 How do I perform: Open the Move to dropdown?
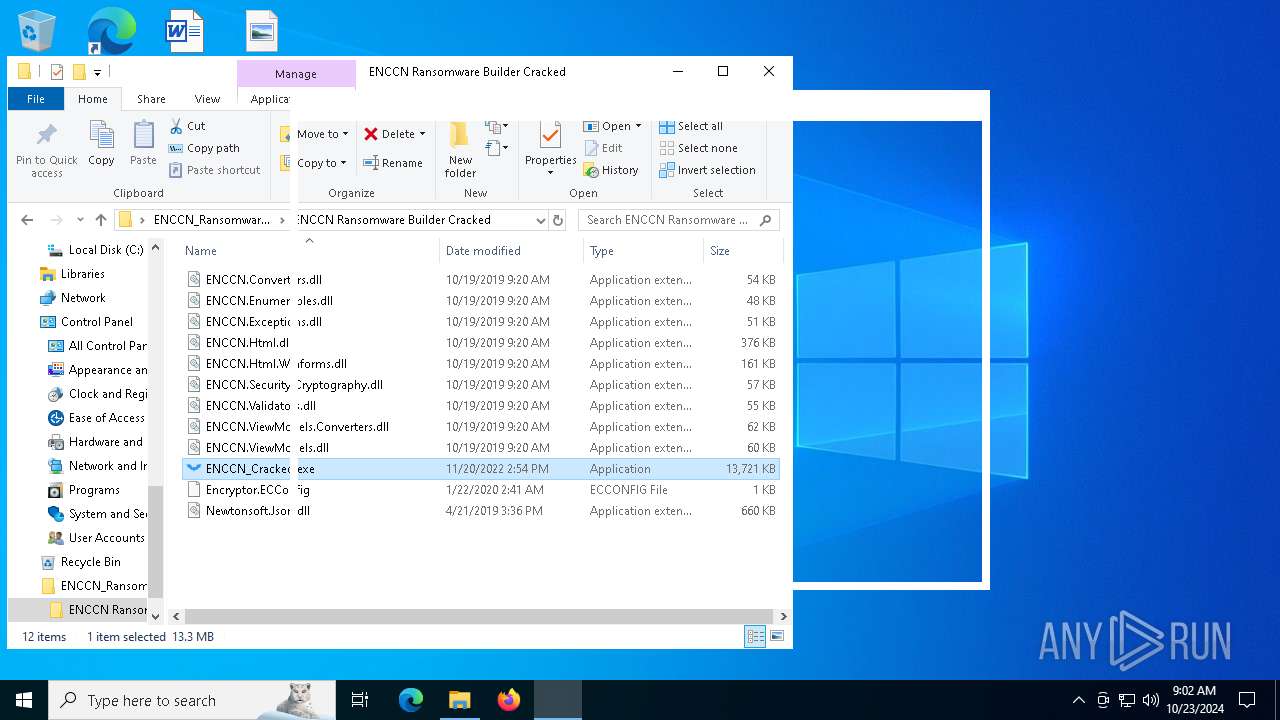[x=322, y=134]
